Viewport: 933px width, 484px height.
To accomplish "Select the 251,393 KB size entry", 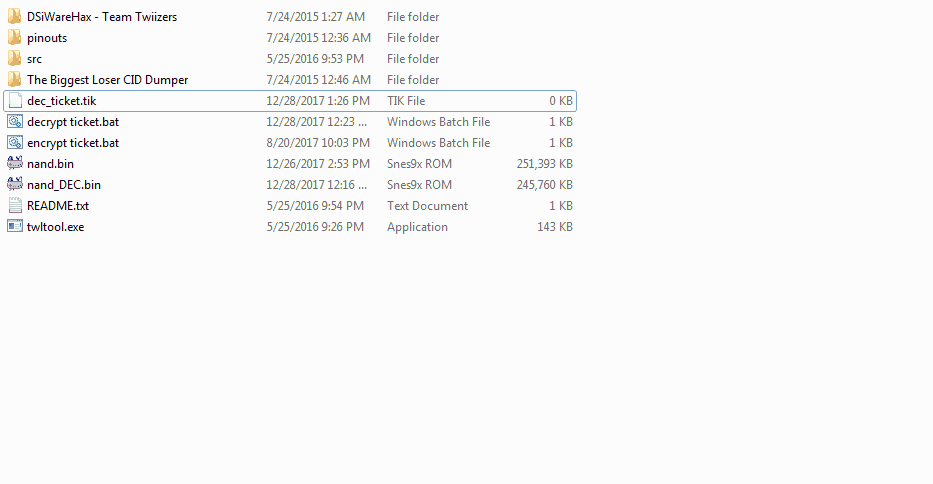I will coord(544,164).
